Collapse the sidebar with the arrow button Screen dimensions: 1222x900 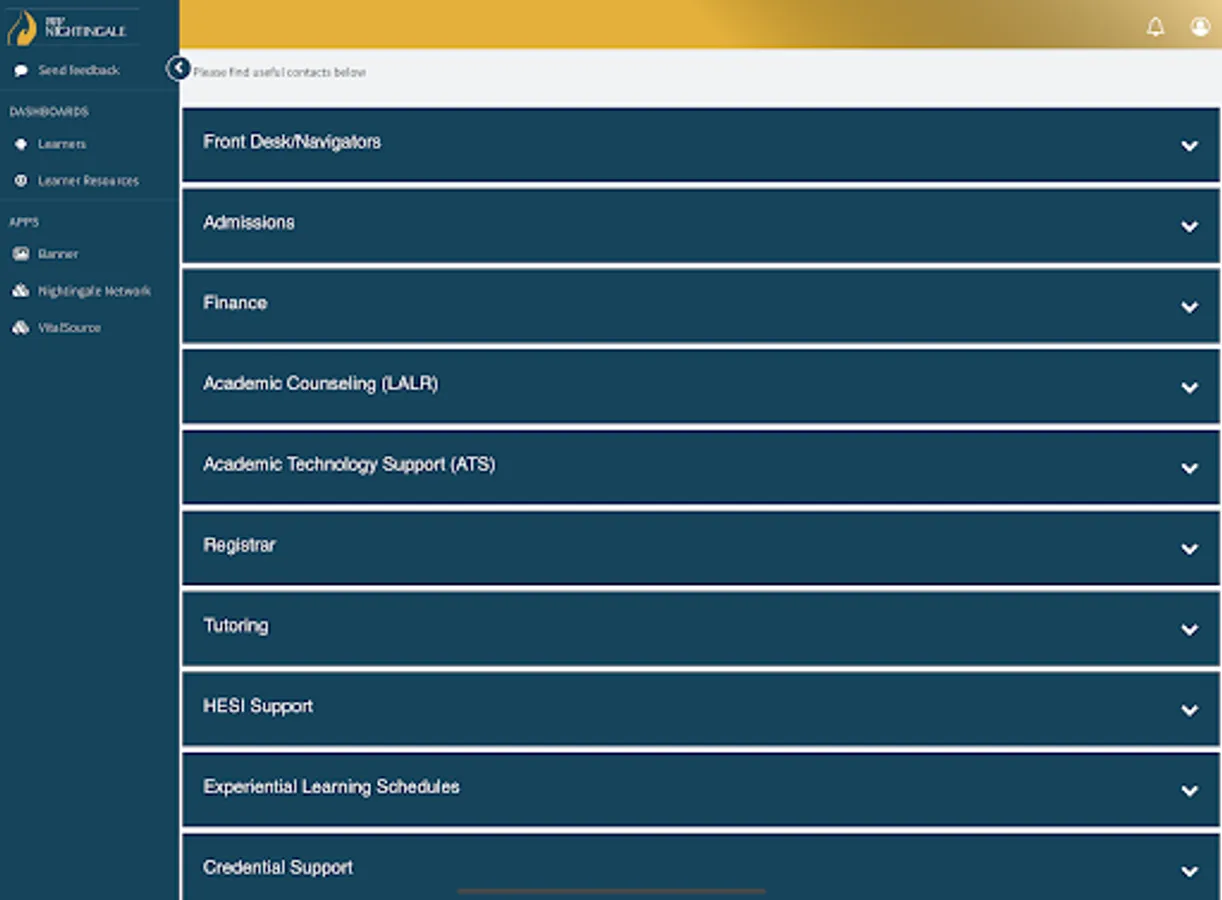(178, 68)
